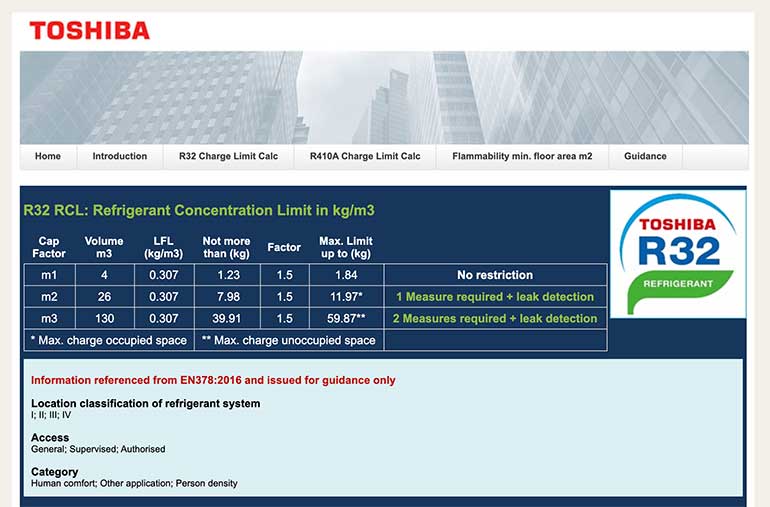Viewport: 770px width, 507px height.
Task: Click the 1.23 kg Not more than value
Action: coord(228,275)
